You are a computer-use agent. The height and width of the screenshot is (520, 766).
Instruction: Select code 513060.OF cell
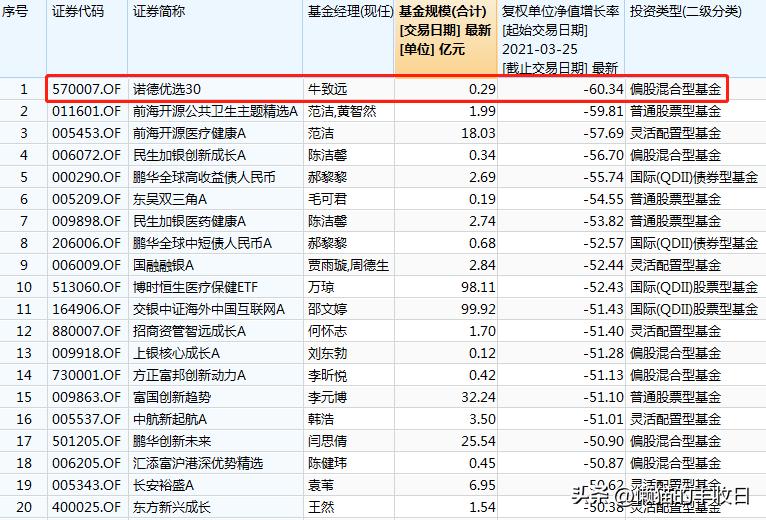tap(86, 287)
